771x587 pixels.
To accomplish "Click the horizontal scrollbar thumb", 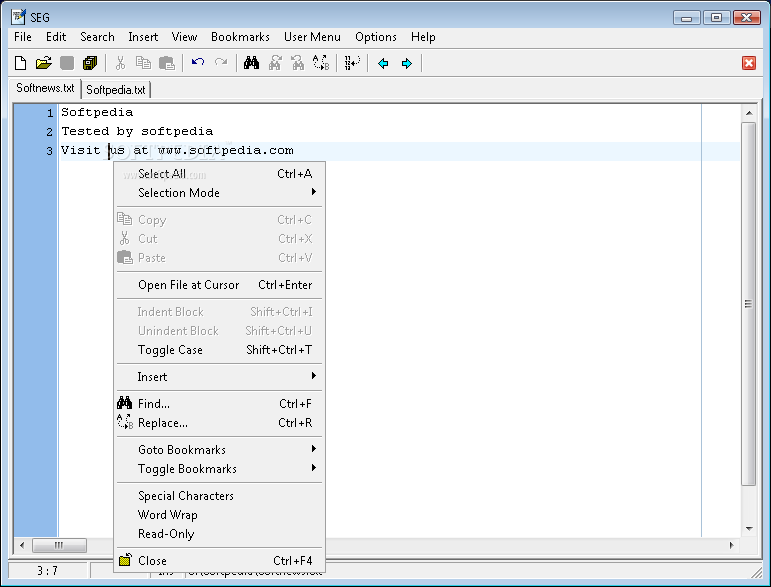I will (59, 545).
